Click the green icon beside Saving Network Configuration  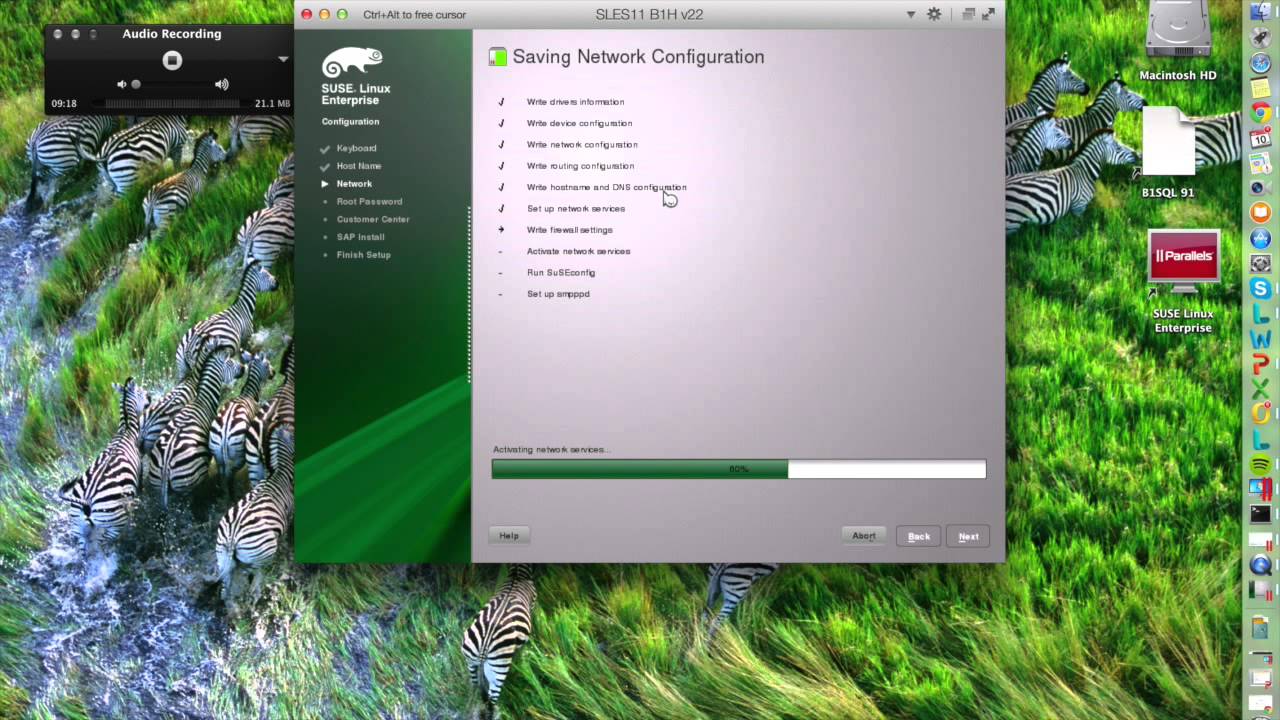(x=497, y=57)
